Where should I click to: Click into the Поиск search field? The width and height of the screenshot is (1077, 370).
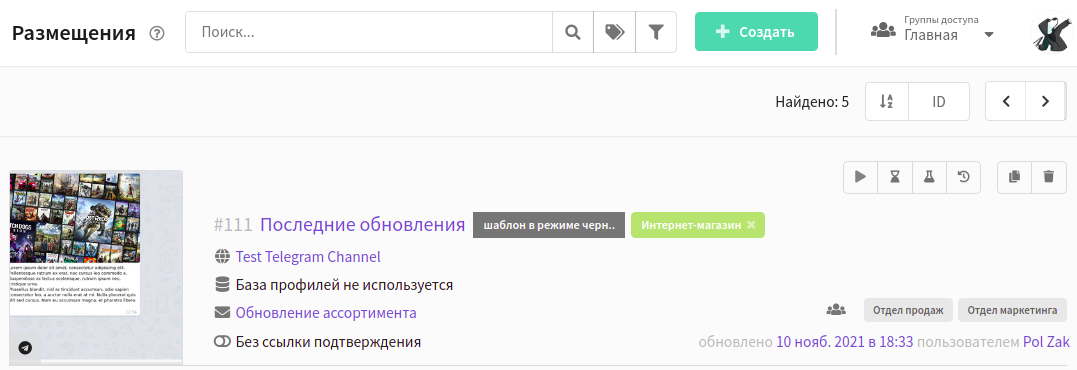click(369, 32)
